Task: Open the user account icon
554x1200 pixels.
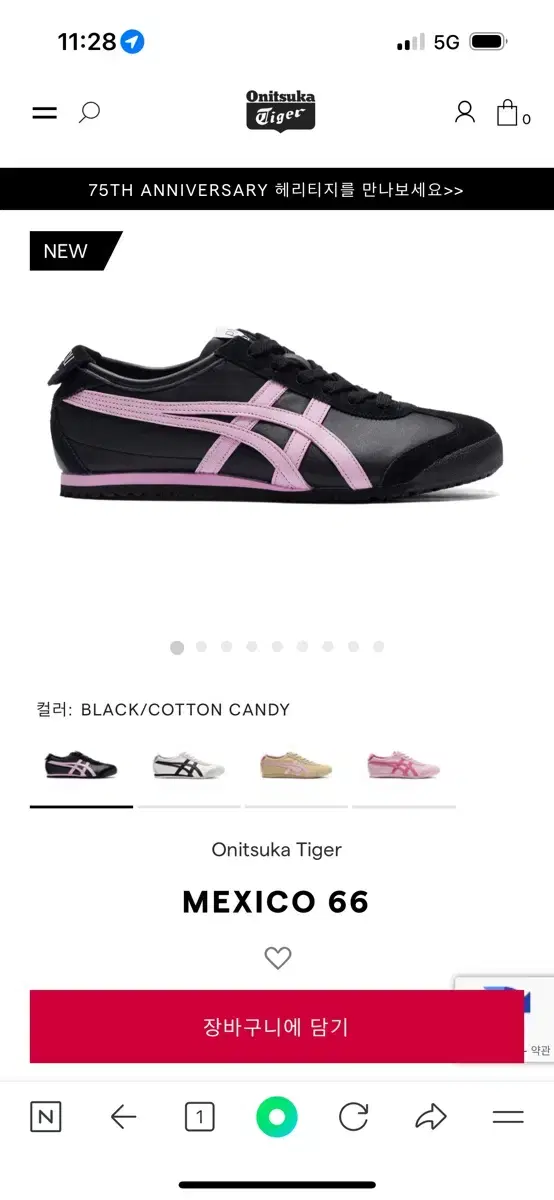Action: point(464,112)
